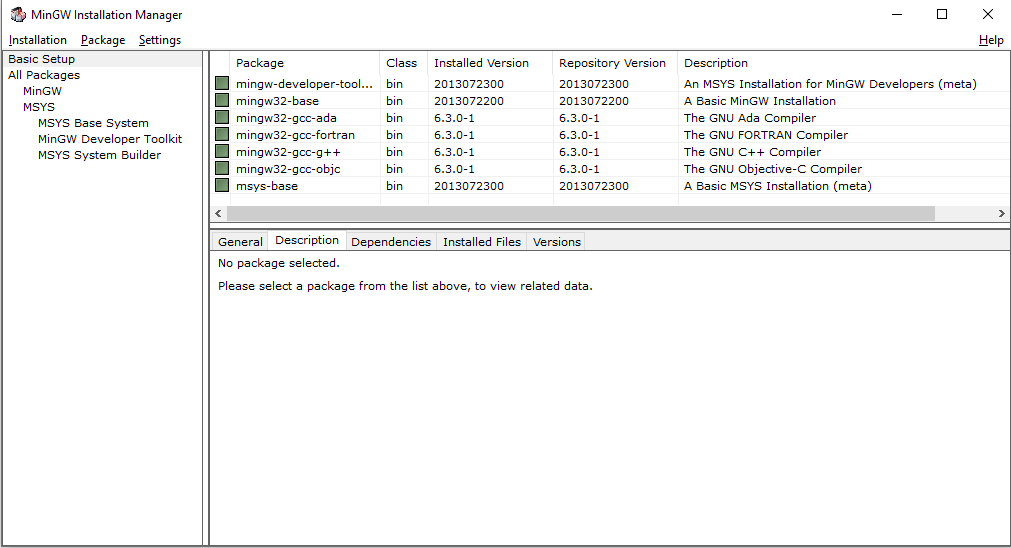1011x548 pixels.
Task: Click the horizontal scrollbar right arrow
Action: point(1001,213)
